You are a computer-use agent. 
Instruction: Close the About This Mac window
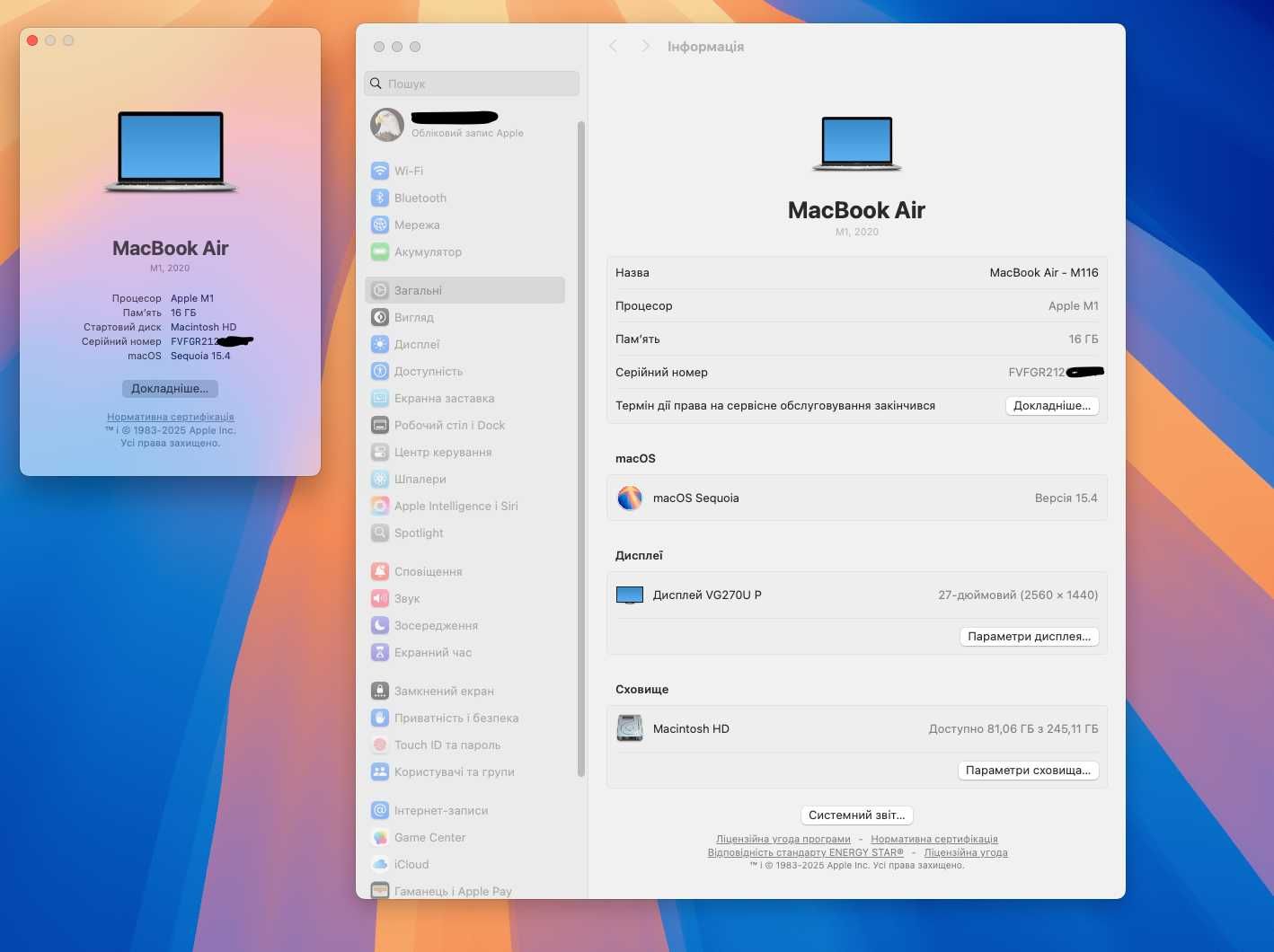click(x=32, y=40)
